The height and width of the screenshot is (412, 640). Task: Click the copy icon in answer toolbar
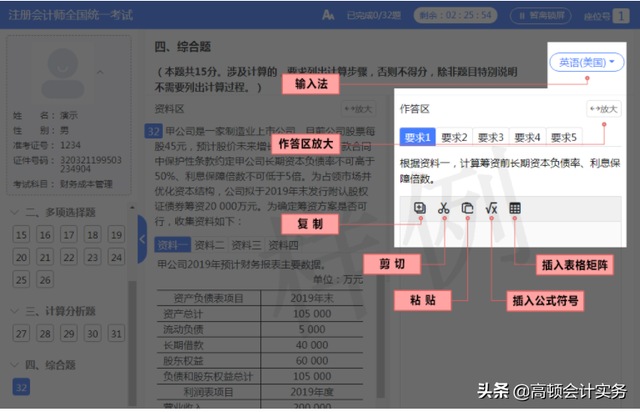tap(420, 208)
